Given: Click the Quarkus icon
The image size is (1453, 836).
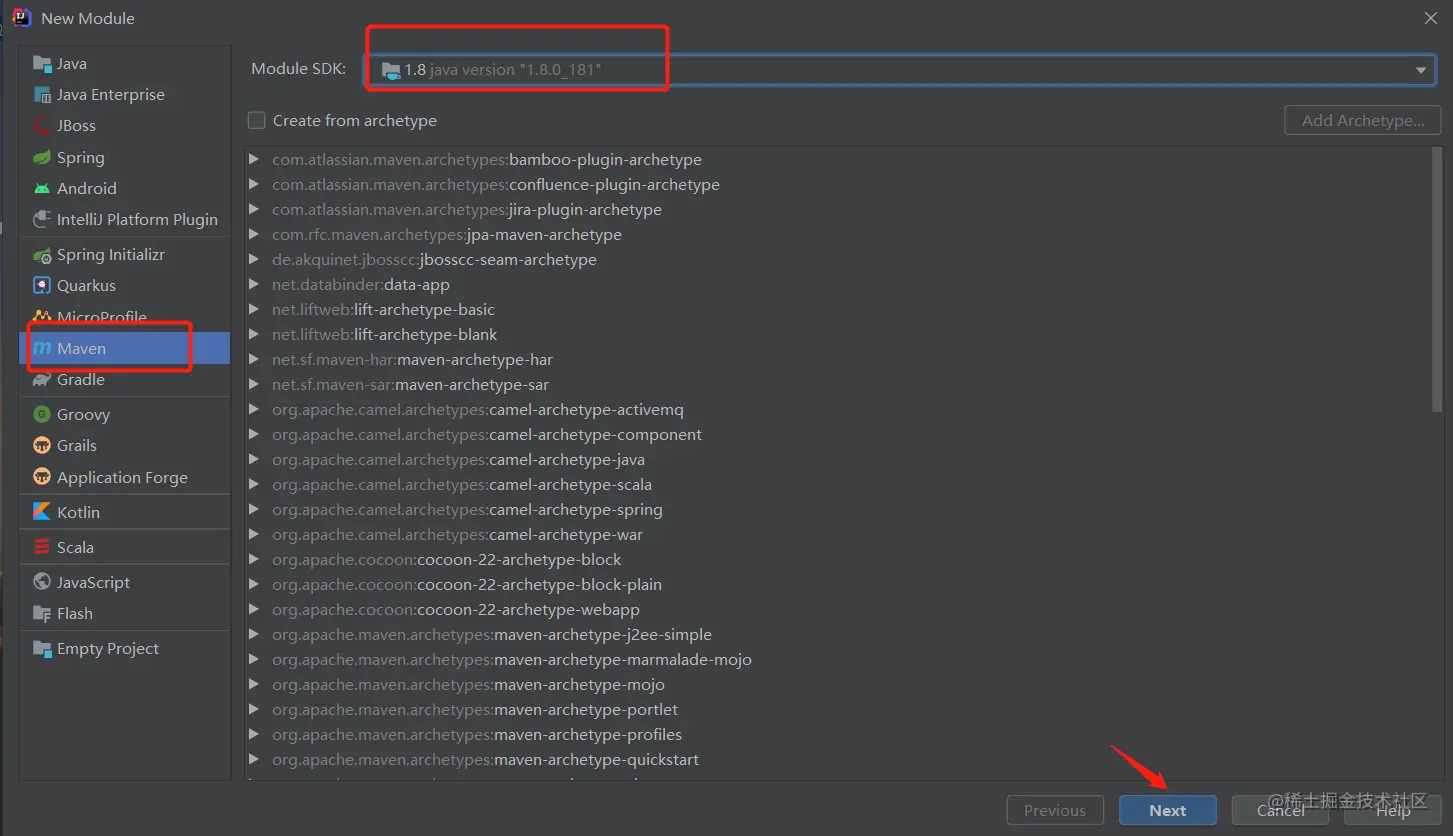Looking at the screenshot, I should click(42, 286).
